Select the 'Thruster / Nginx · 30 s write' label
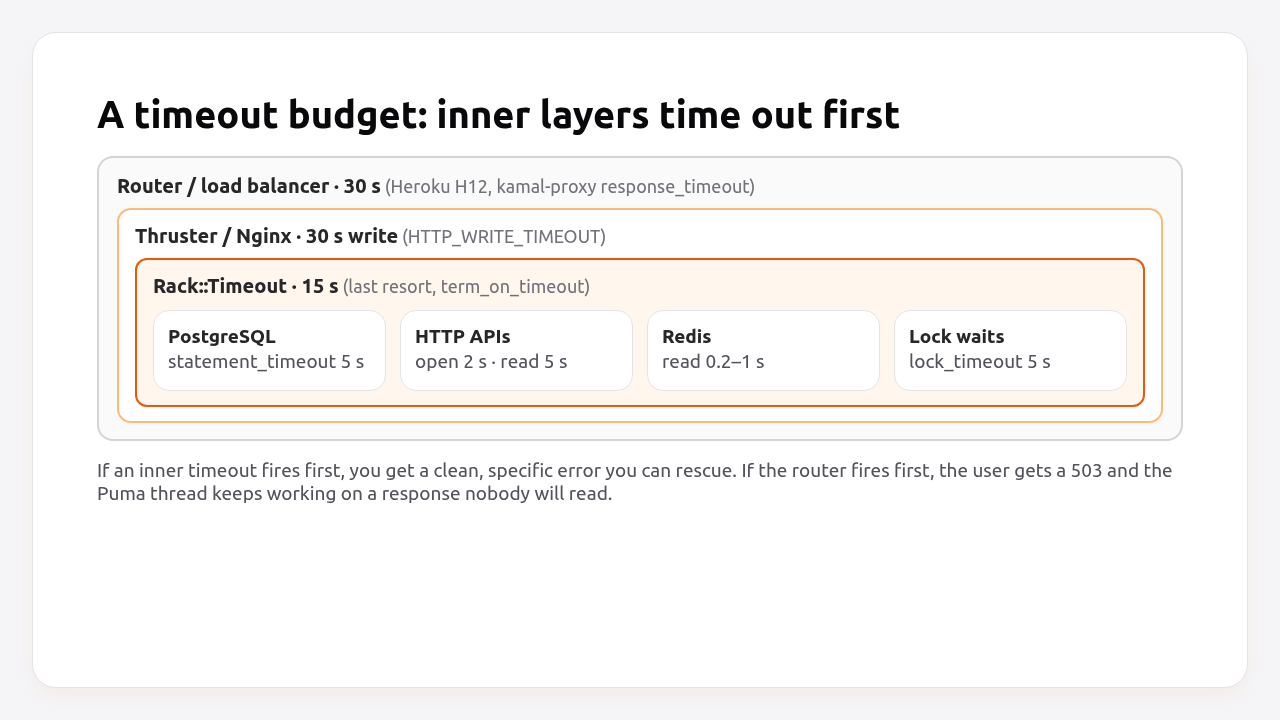The width and height of the screenshot is (1280, 720). point(266,236)
